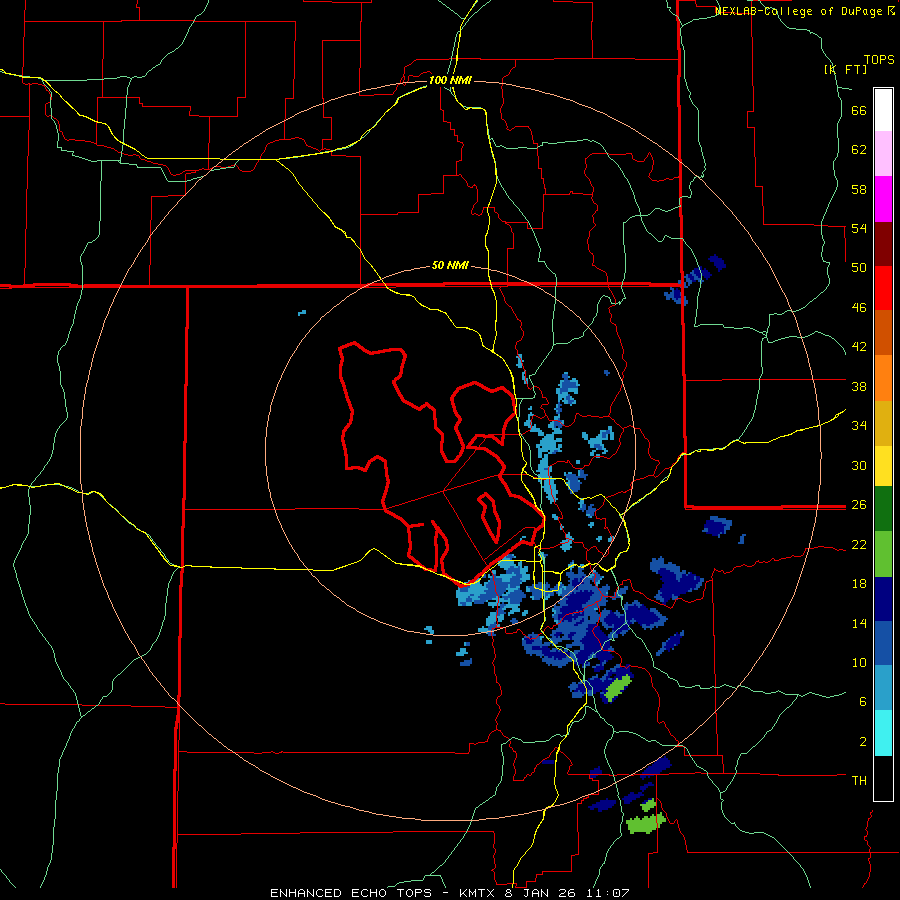
Task: Click legend value '46'
Action: click(859, 308)
